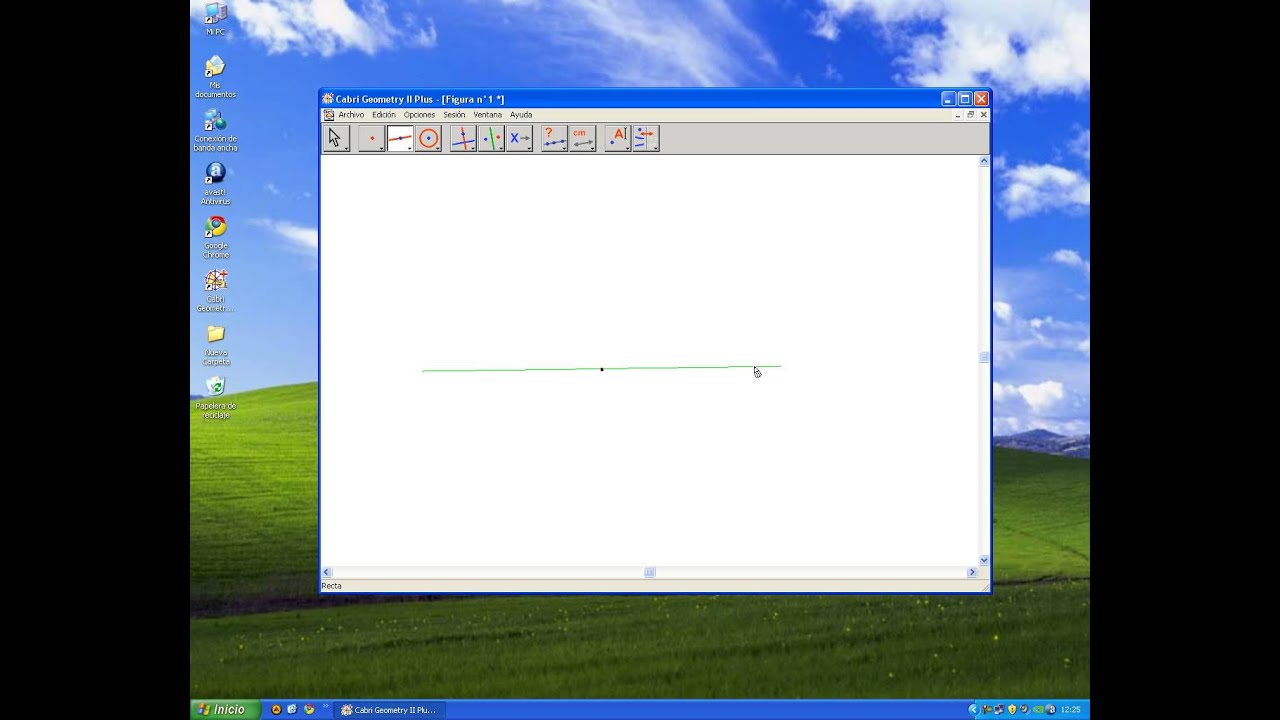The width and height of the screenshot is (1280, 720).
Task: Open the text label tool
Action: click(618, 138)
